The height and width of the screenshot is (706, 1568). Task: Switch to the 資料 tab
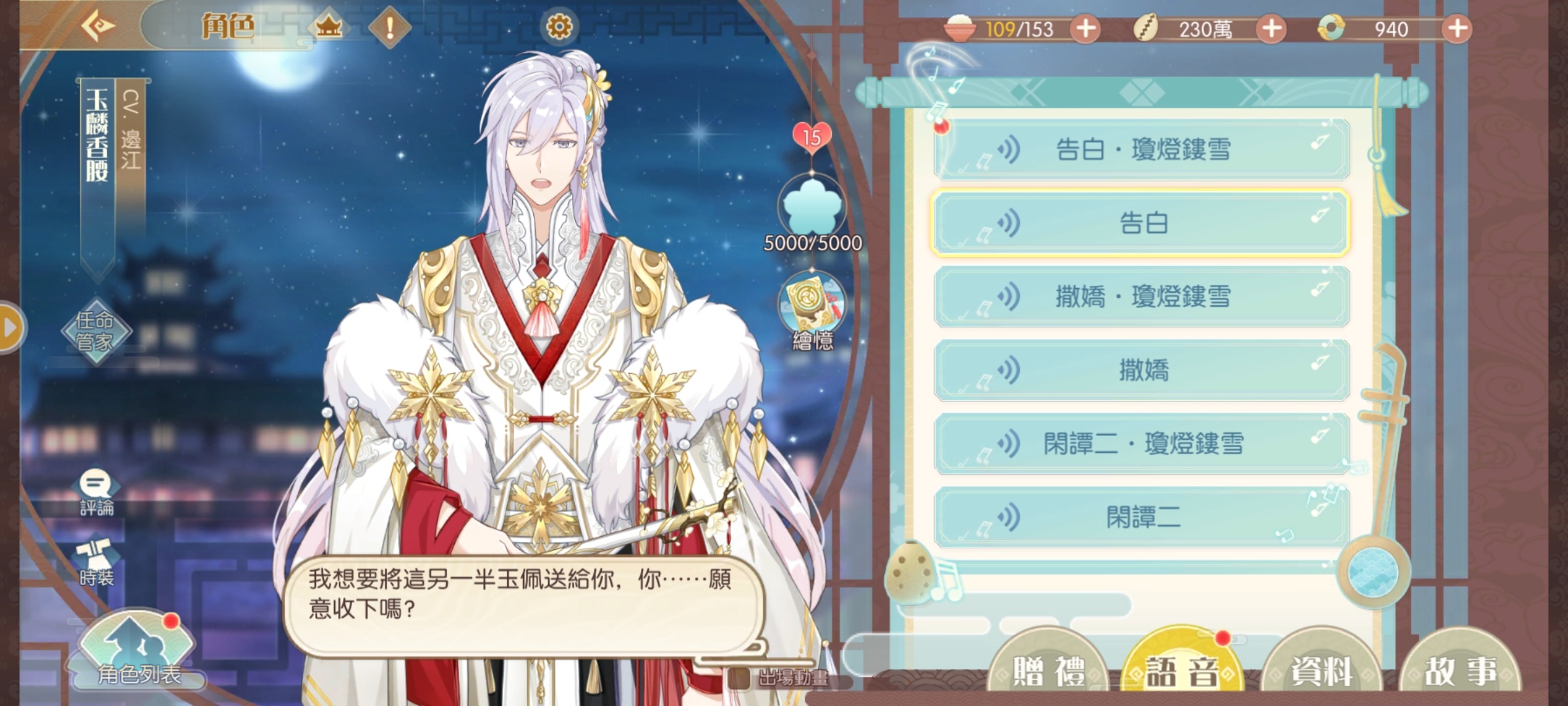click(1321, 668)
